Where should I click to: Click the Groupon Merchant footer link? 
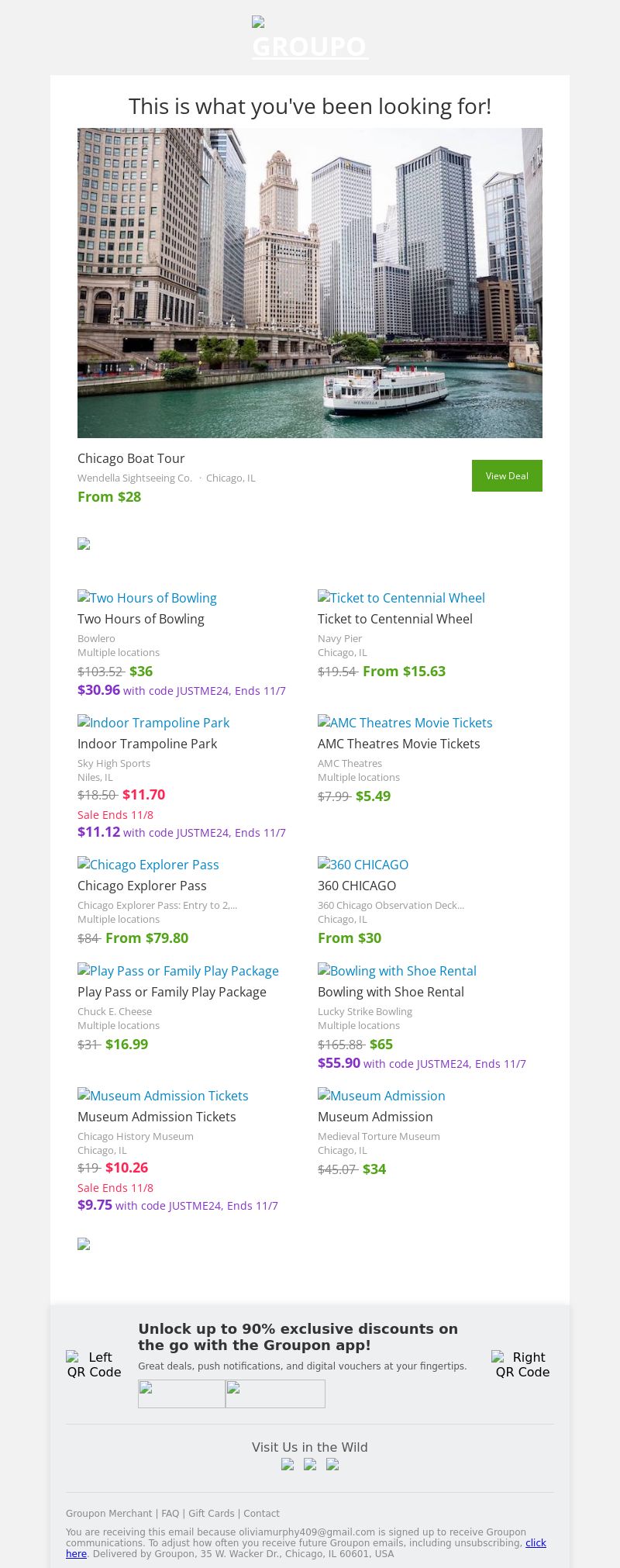108,1513
